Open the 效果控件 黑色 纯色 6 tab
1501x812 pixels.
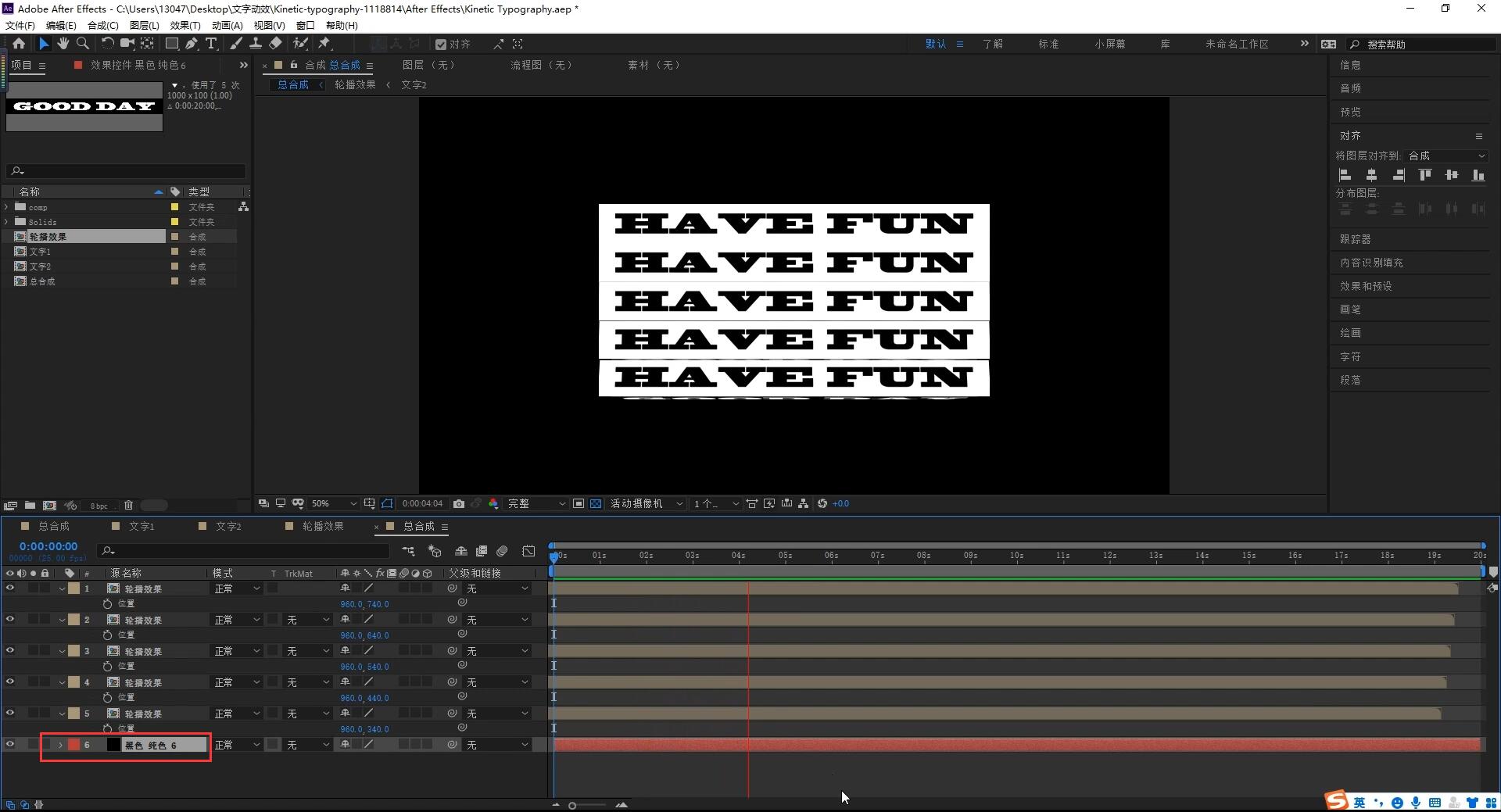[x=138, y=65]
